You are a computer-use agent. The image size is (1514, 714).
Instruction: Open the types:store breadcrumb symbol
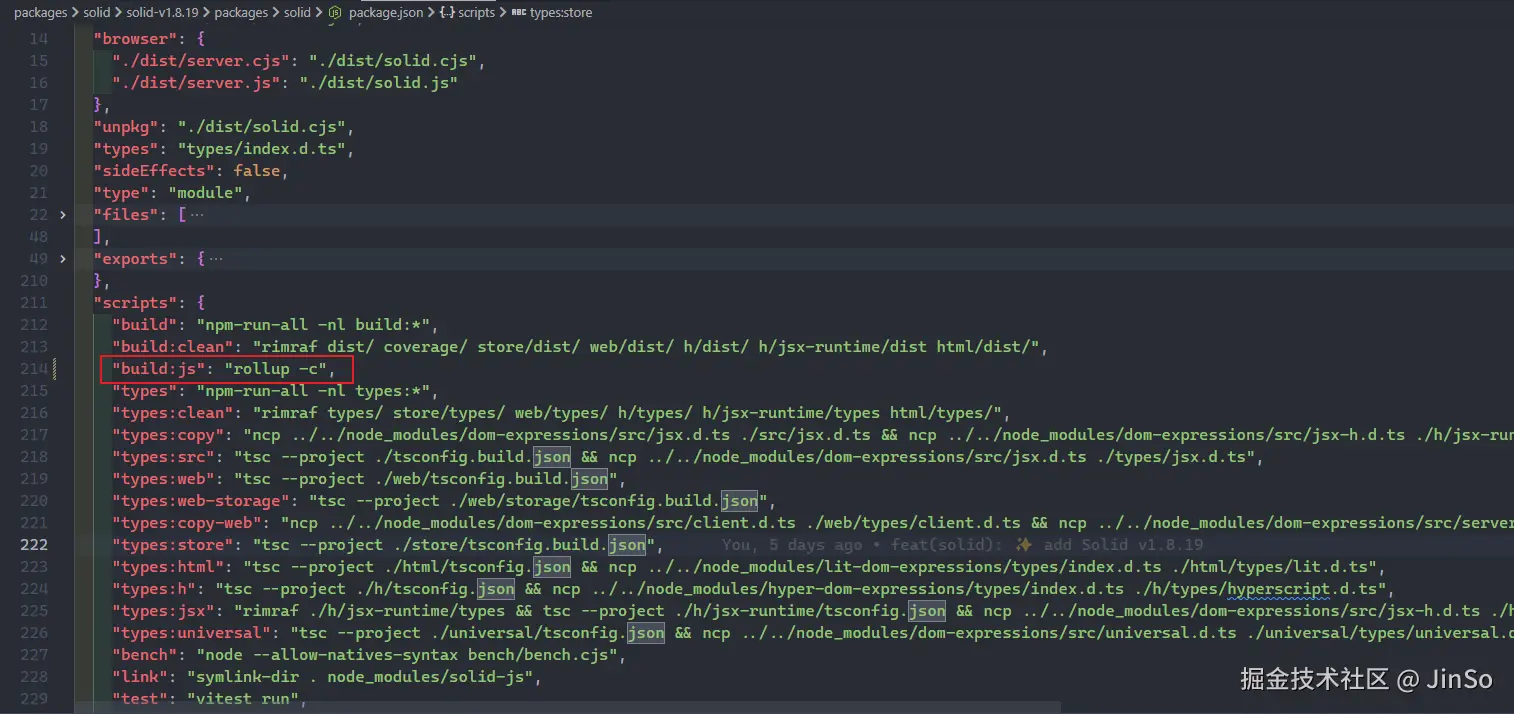point(561,13)
